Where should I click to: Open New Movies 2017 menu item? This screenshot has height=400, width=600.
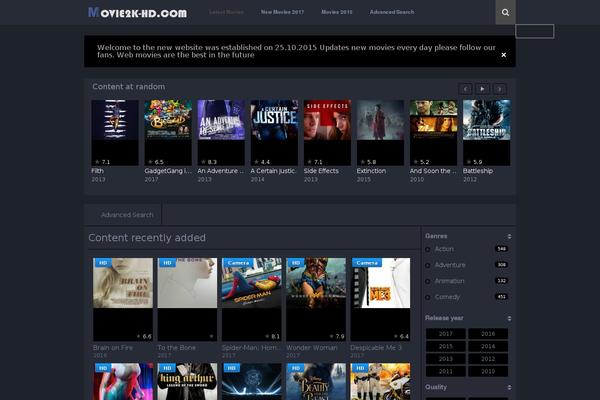[282, 12]
